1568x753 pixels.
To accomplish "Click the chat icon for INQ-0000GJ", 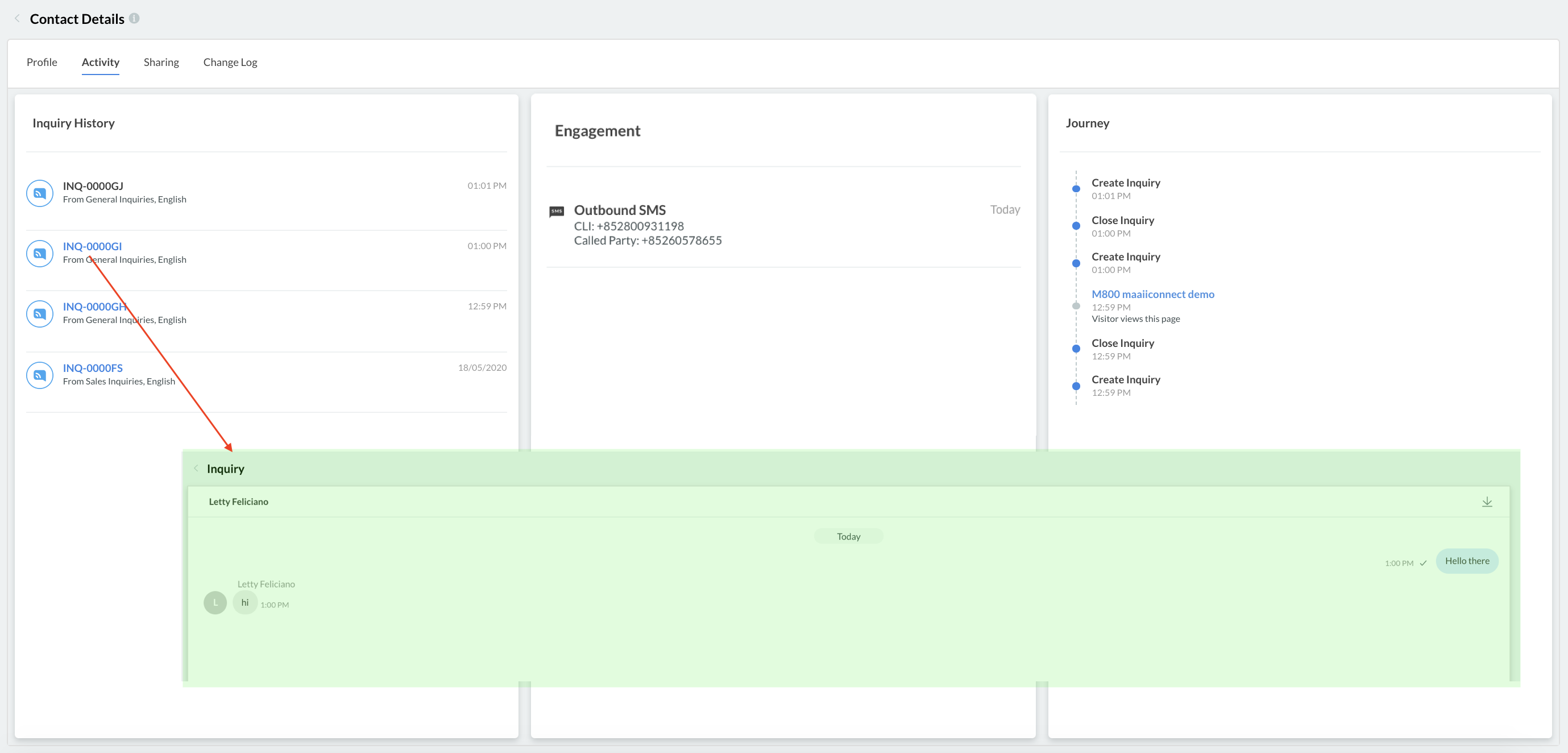I will click(x=40, y=193).
